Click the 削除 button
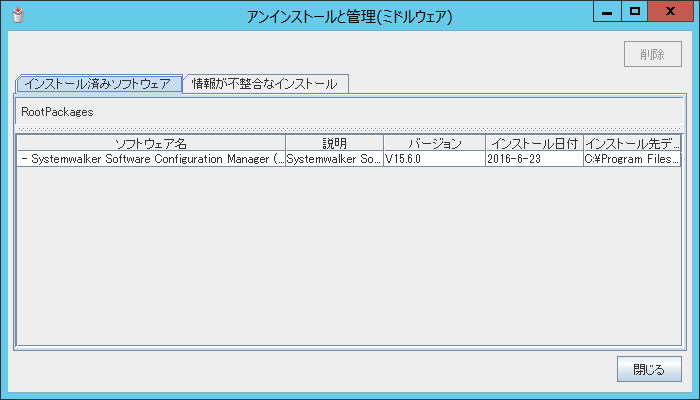 click(x=653, y=54)
